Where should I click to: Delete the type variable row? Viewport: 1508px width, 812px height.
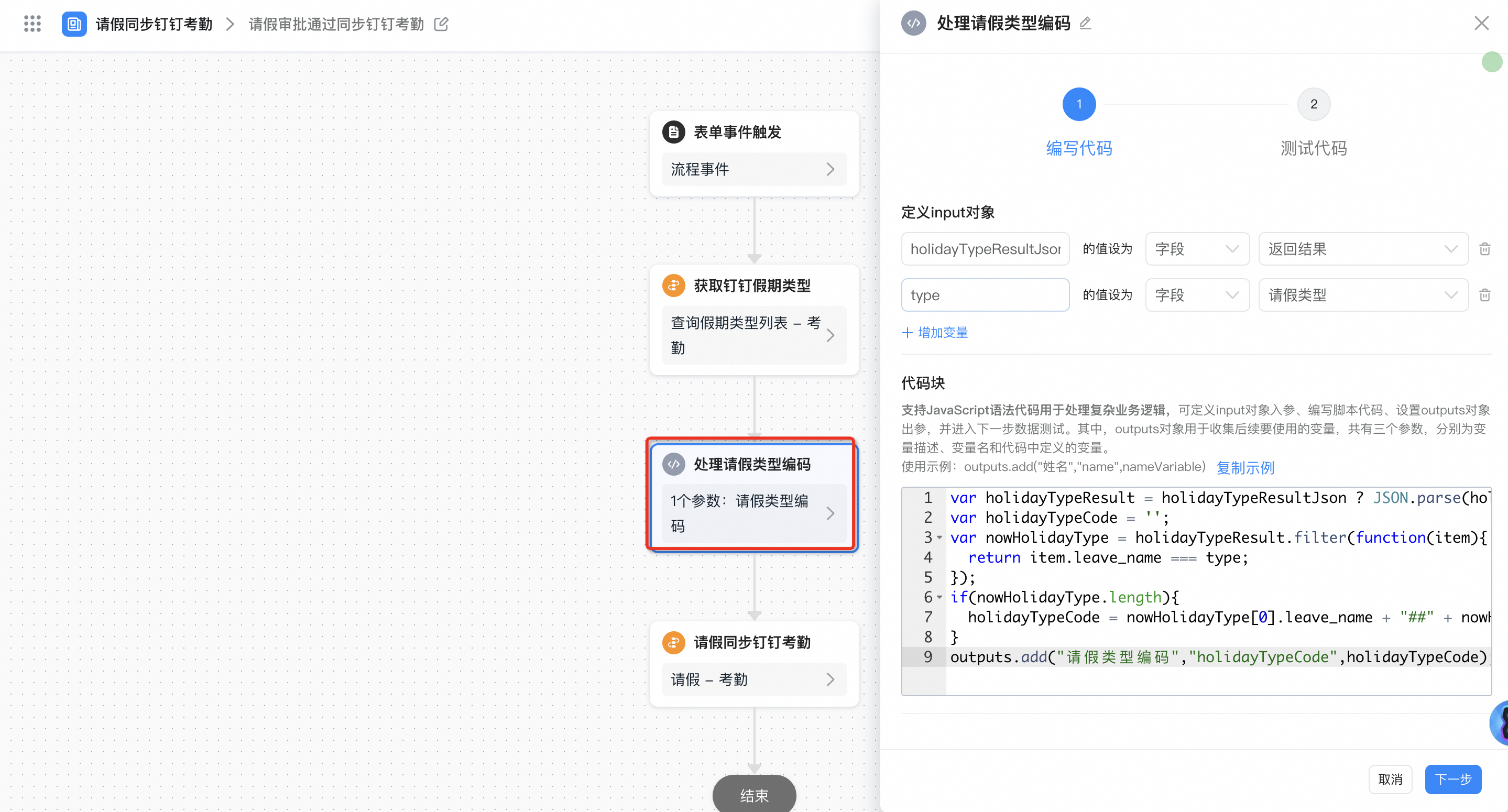(x=1484, y=294)
